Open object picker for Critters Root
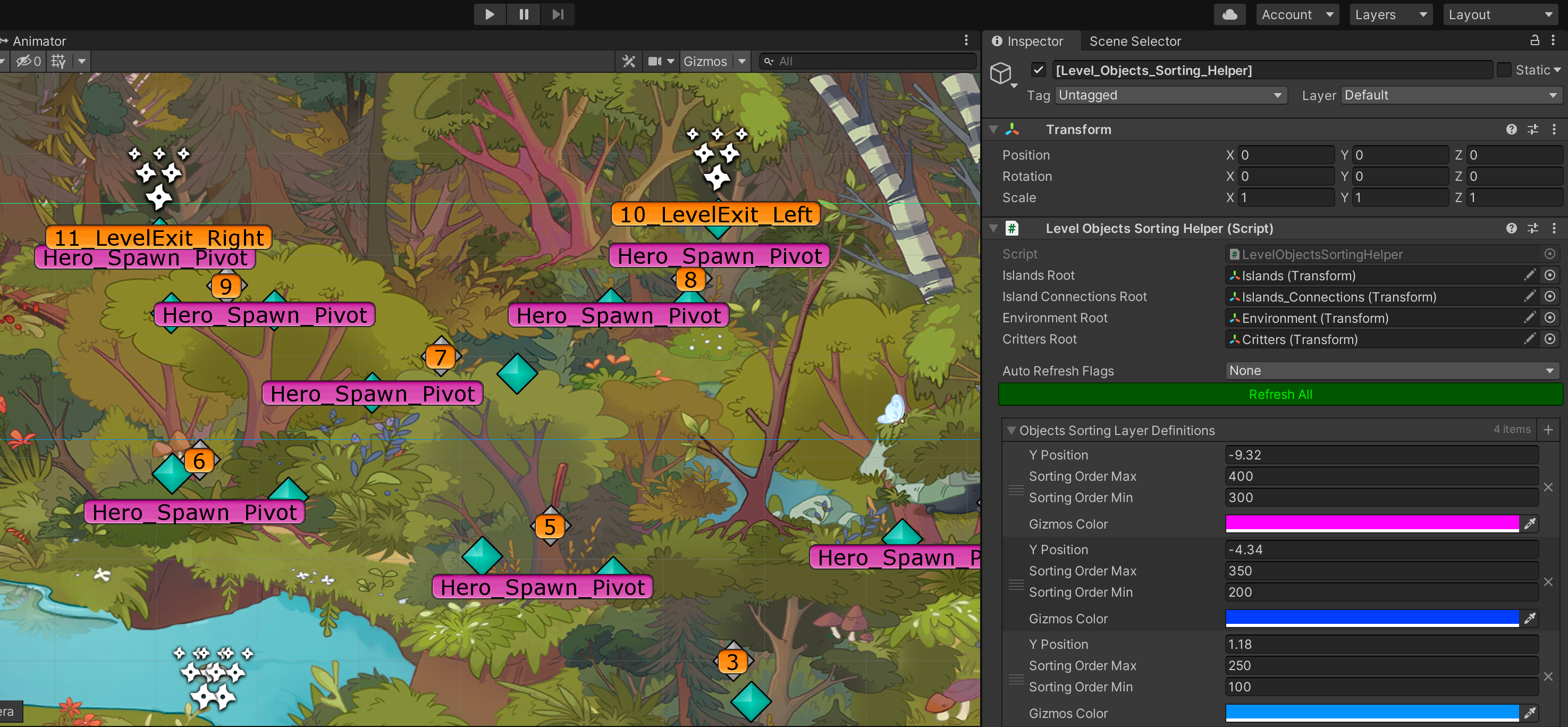The width and height of the screenshot is (1568, 727). pyautogui.click(x=1550, y=339)
